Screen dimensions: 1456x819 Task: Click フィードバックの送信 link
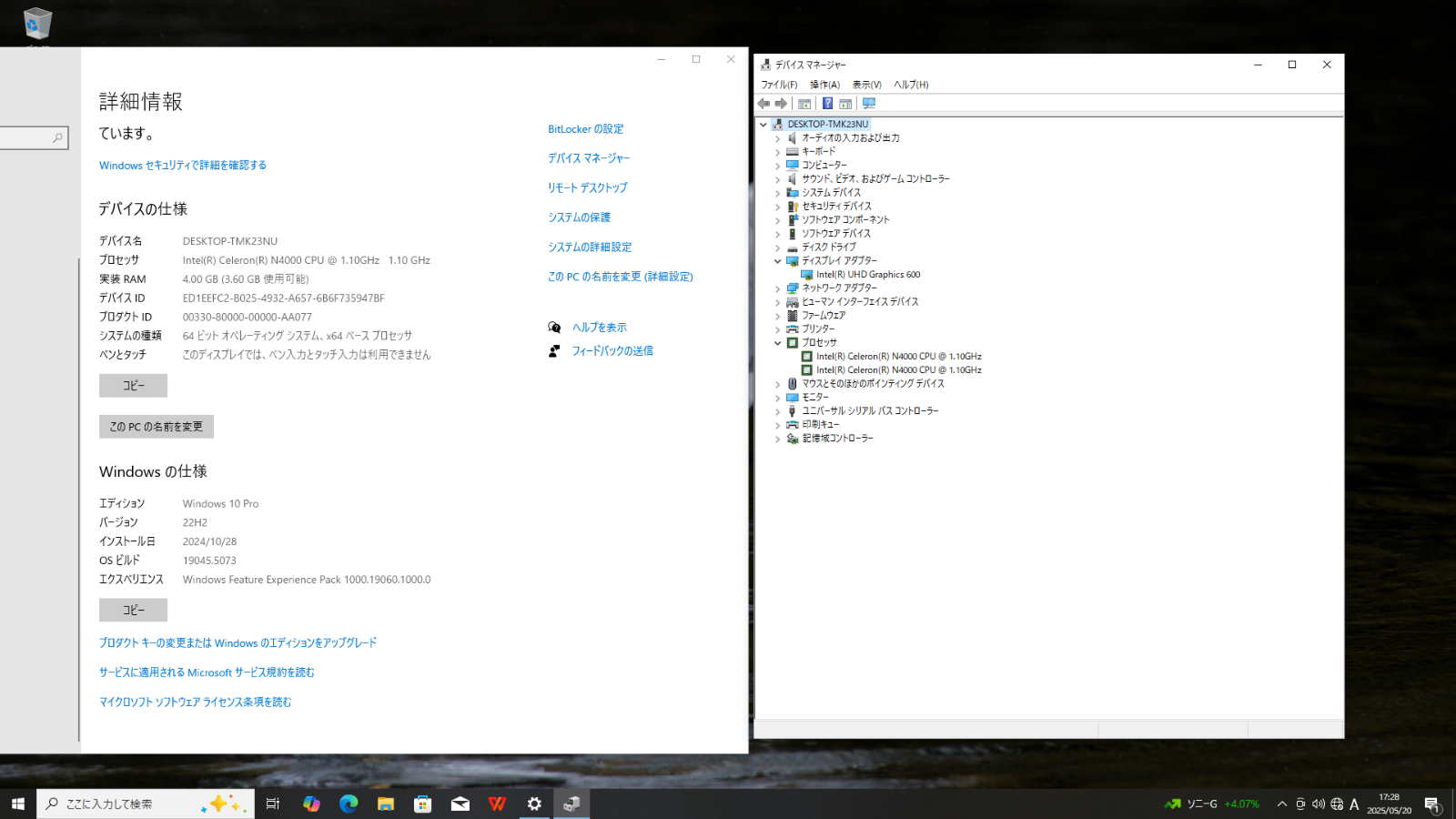(612, 351)
